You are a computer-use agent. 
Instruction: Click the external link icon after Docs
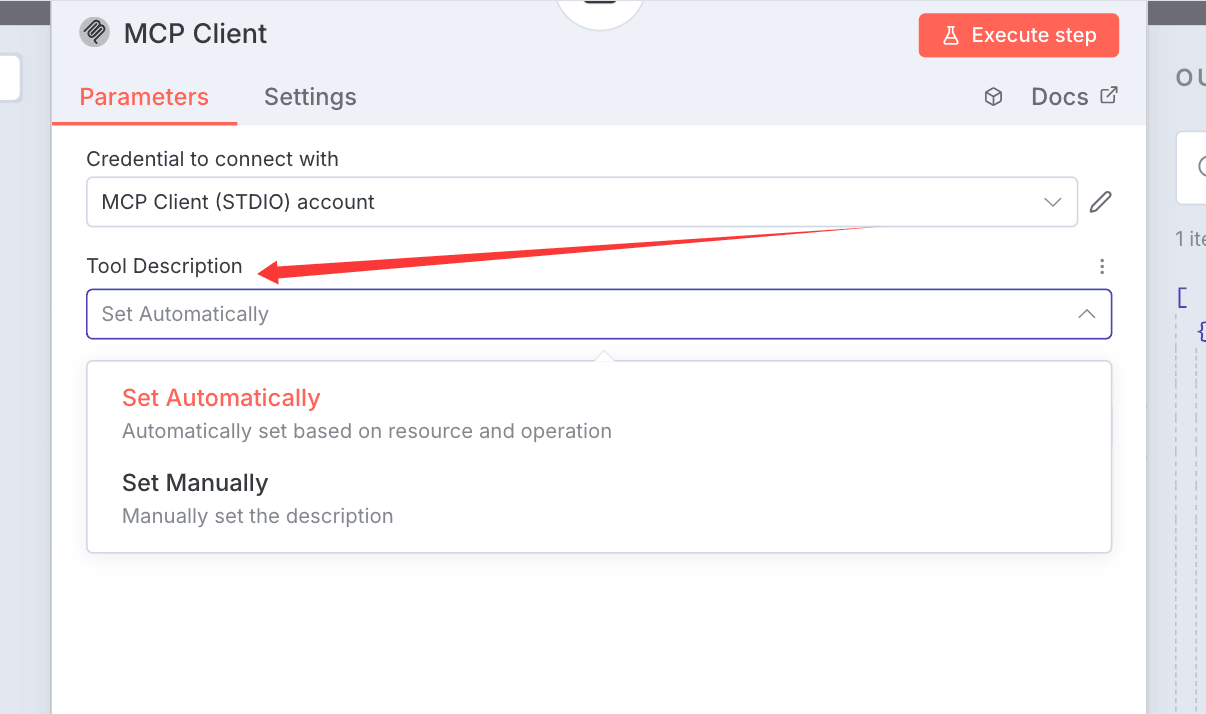point(1108,96)
